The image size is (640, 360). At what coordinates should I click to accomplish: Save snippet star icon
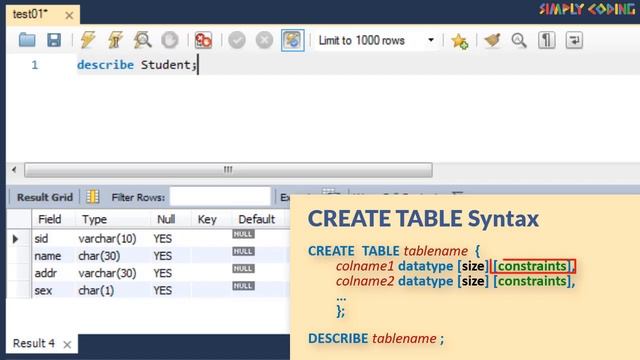(x=460, y=41)
